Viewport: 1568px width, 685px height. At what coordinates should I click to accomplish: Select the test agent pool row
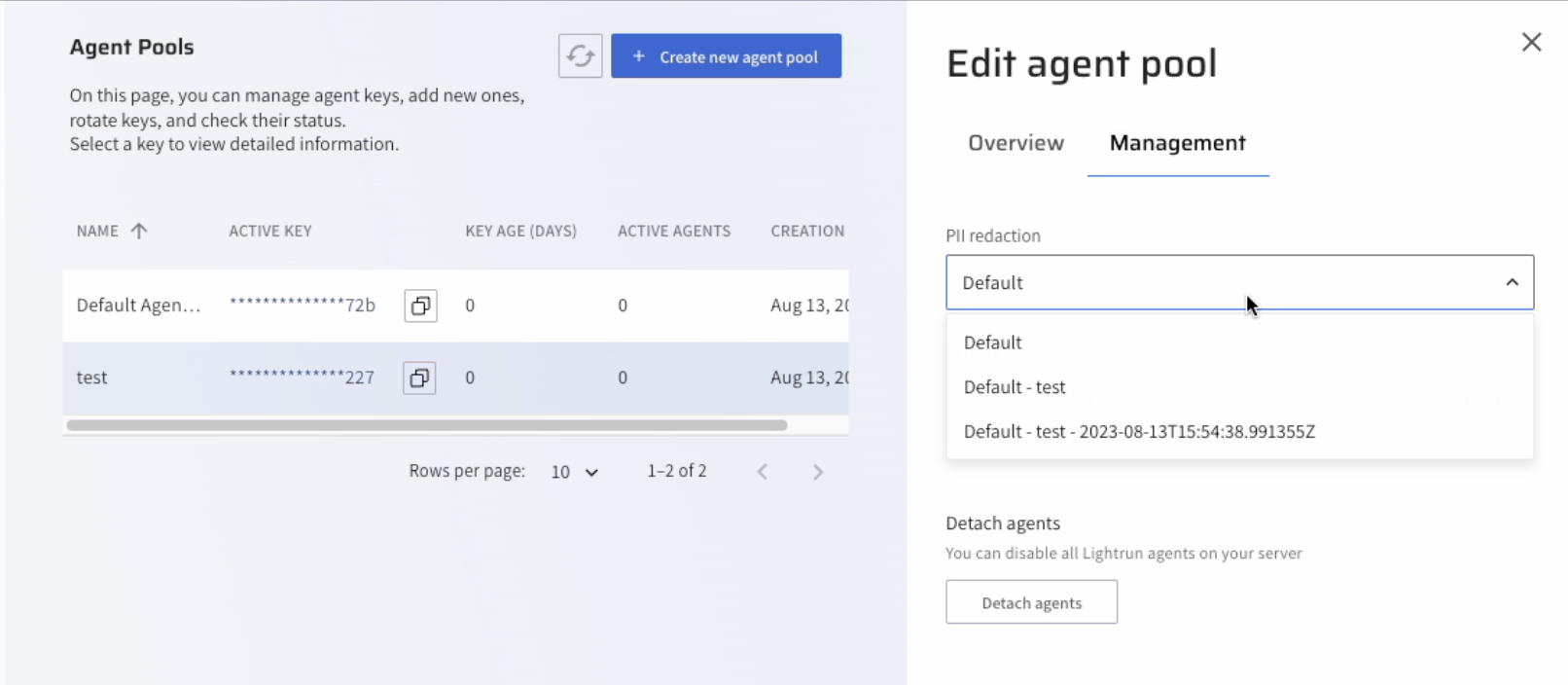[x=92, y=378]
